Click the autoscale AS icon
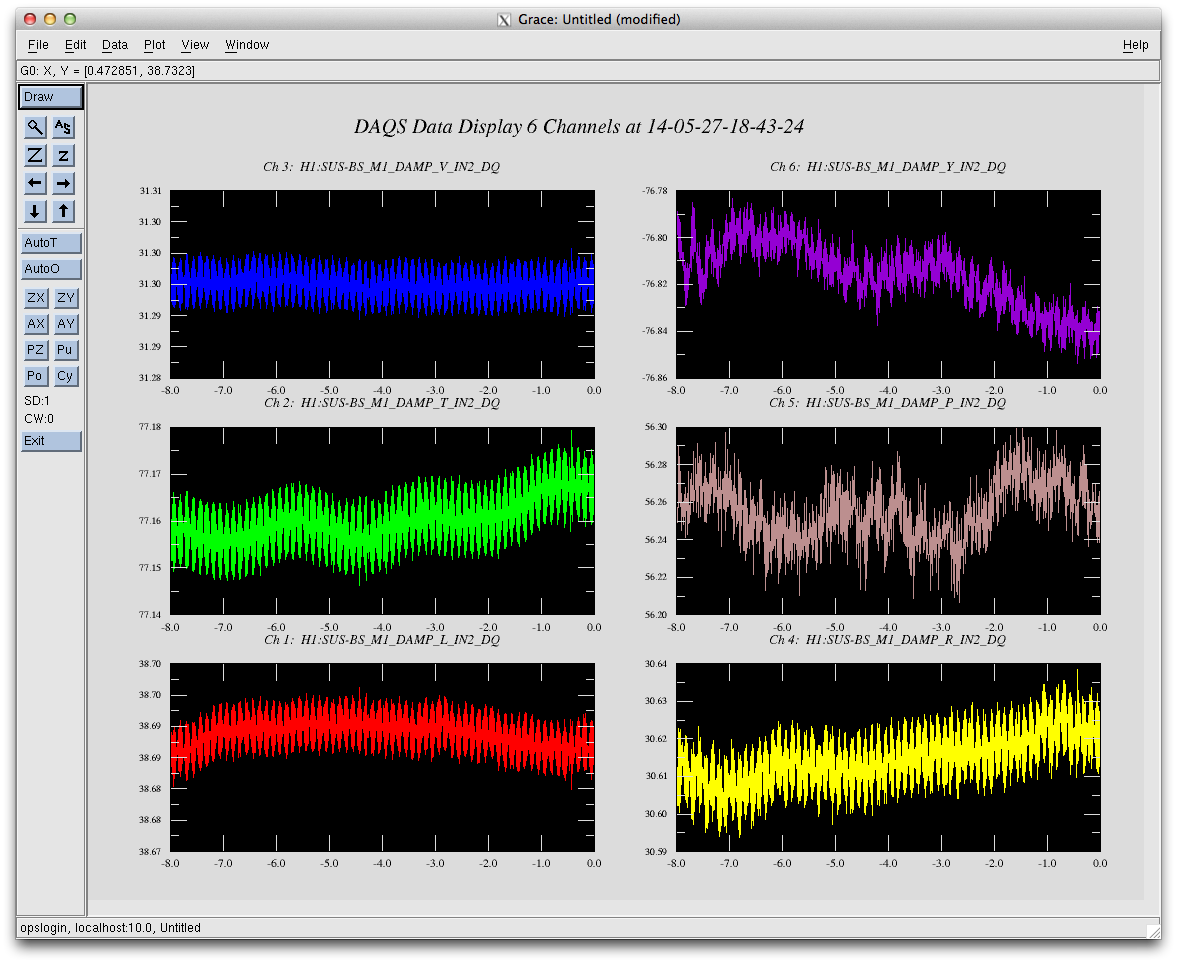This screenshot has height=963, width=1177. (63, 127)
